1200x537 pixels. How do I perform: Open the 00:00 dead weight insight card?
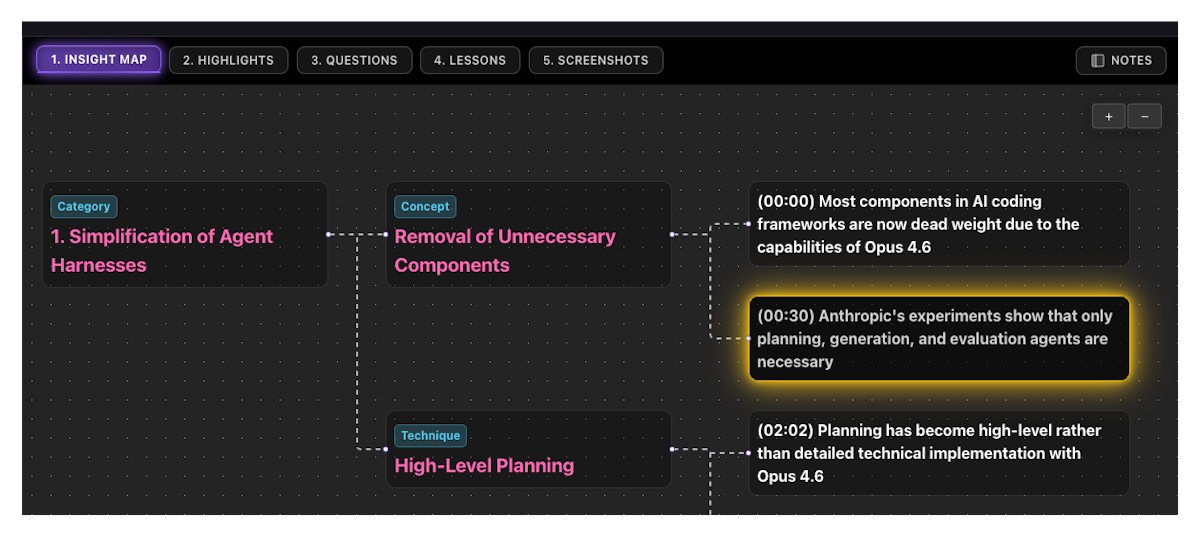[x=938, y=224]
